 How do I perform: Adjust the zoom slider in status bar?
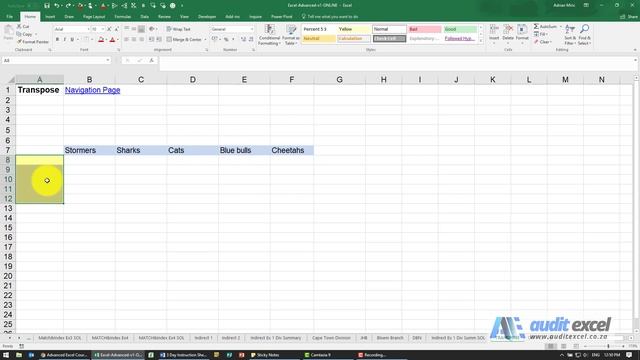[608, 346]
